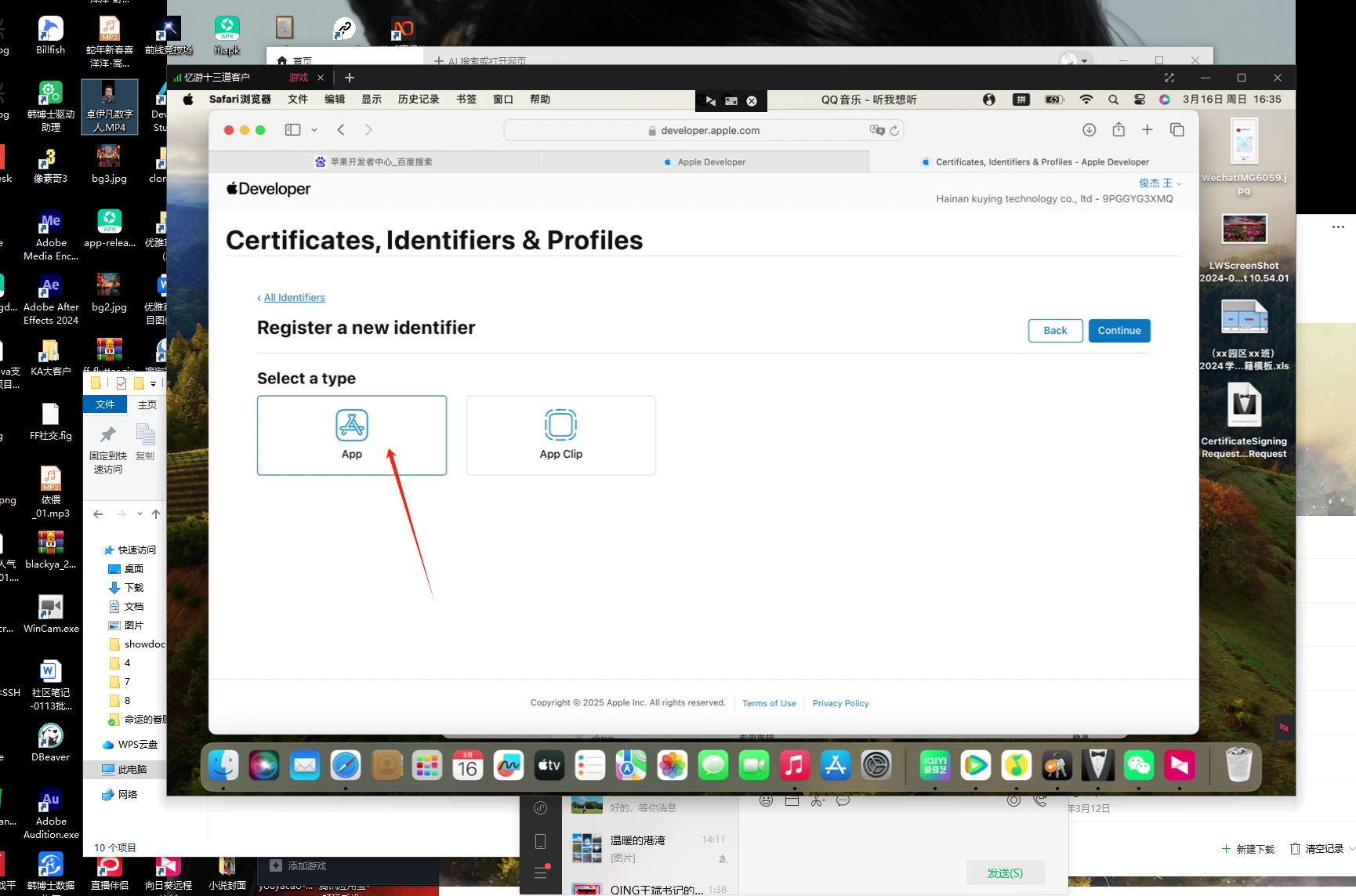Open the Terms of Use link

coord(769,703)
